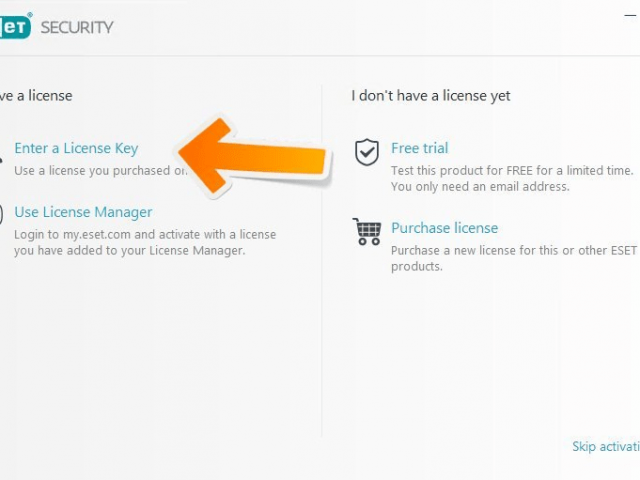The height and width of the screenshot is (480, 640).
Task: Click the shopping cart icon
Action: (367, 231)
